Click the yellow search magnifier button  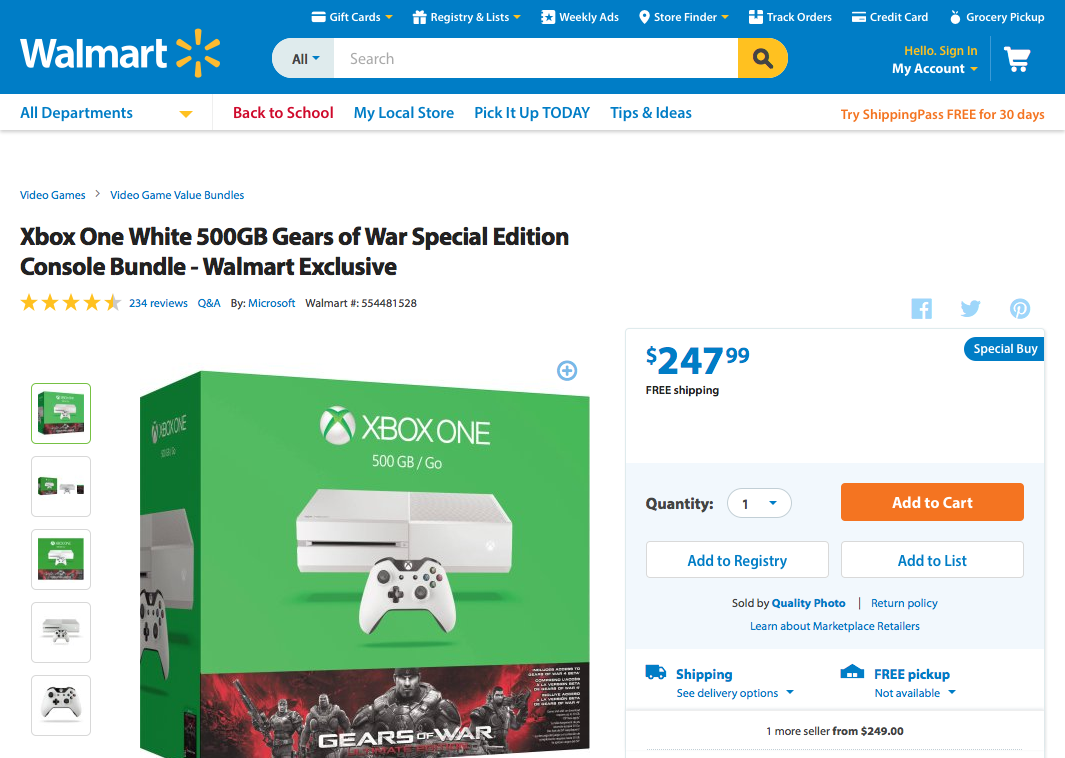pos(762,58)
